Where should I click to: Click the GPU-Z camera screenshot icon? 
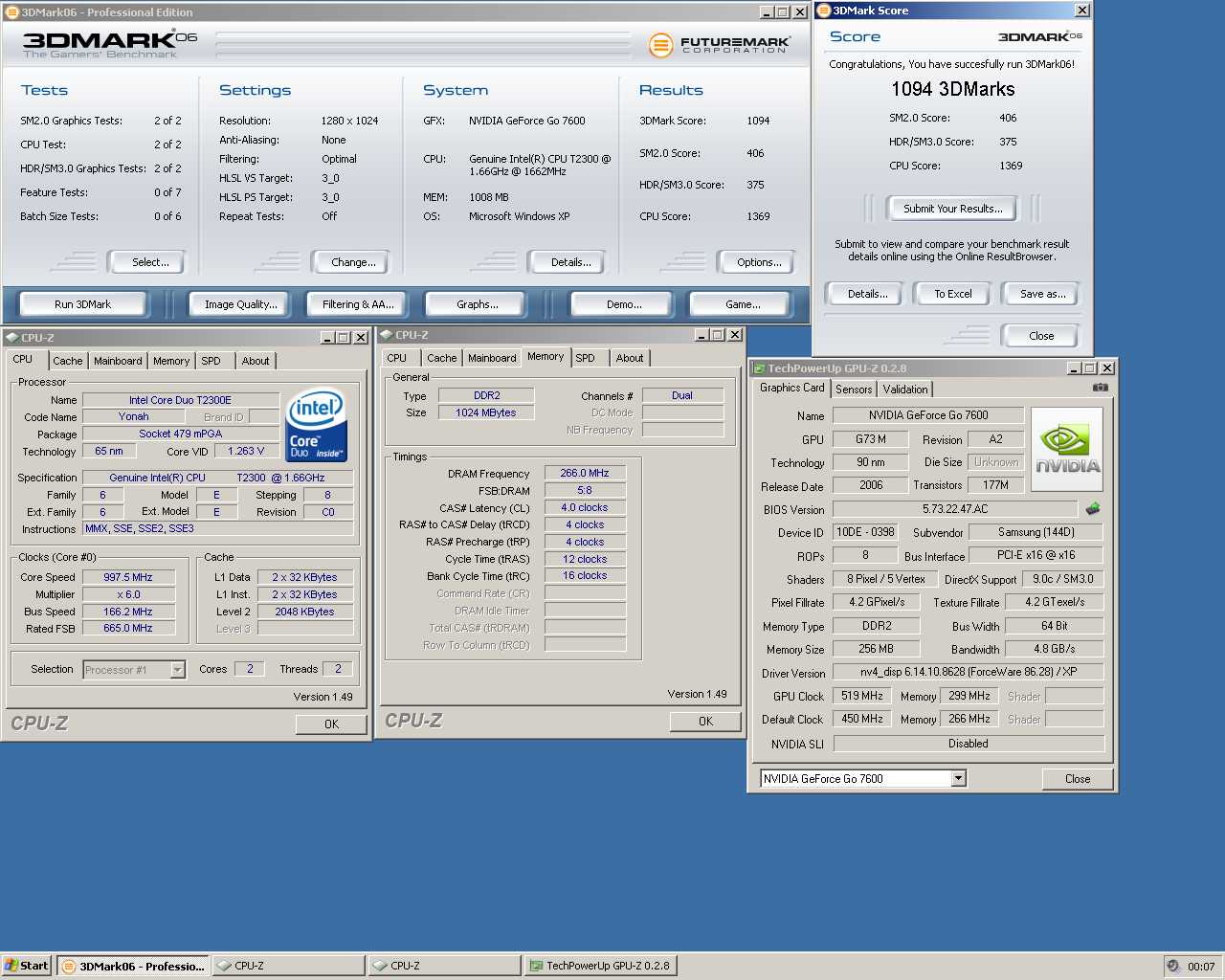1101,388
